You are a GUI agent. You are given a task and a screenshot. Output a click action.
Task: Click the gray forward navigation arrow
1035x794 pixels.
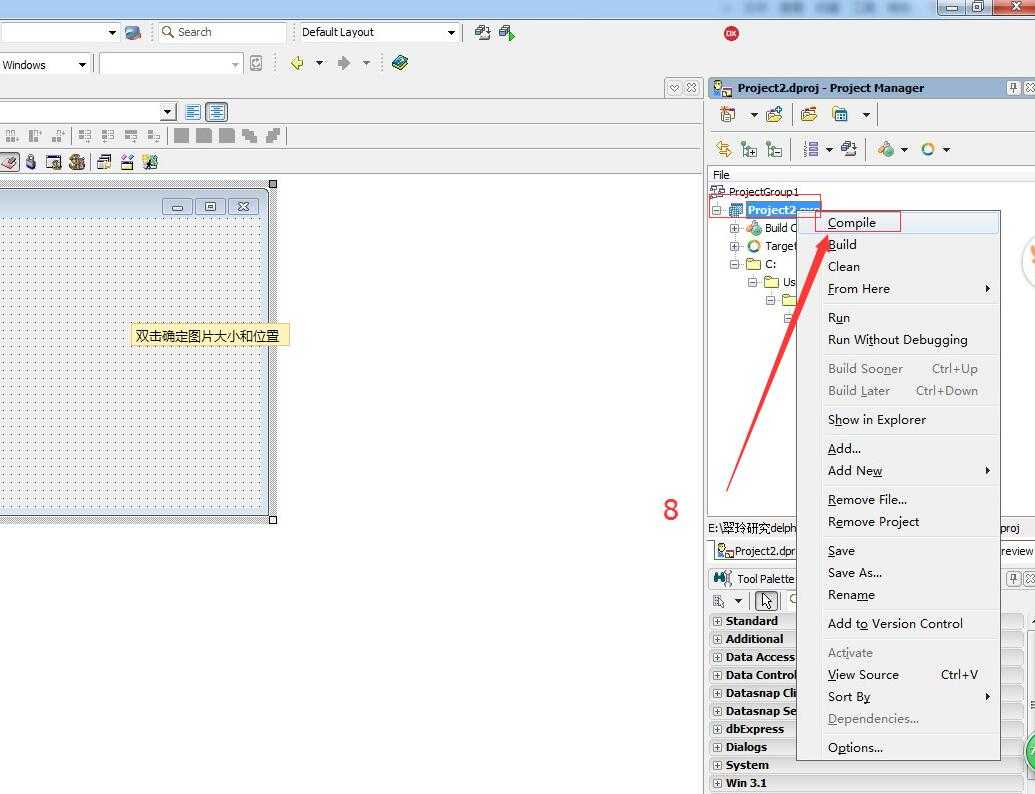(x=343, y=63)
